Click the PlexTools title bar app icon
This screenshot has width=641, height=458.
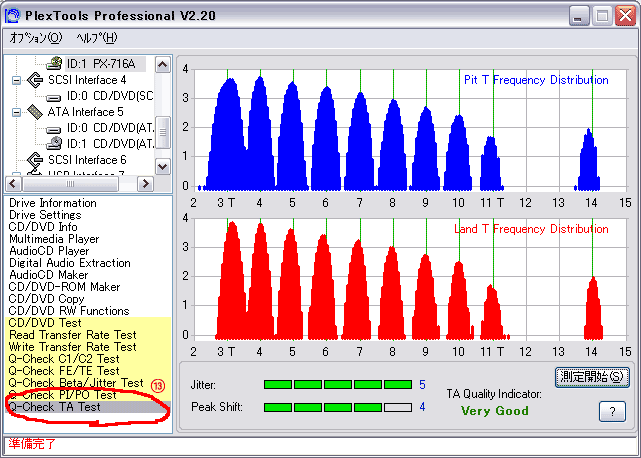[13, 16]
